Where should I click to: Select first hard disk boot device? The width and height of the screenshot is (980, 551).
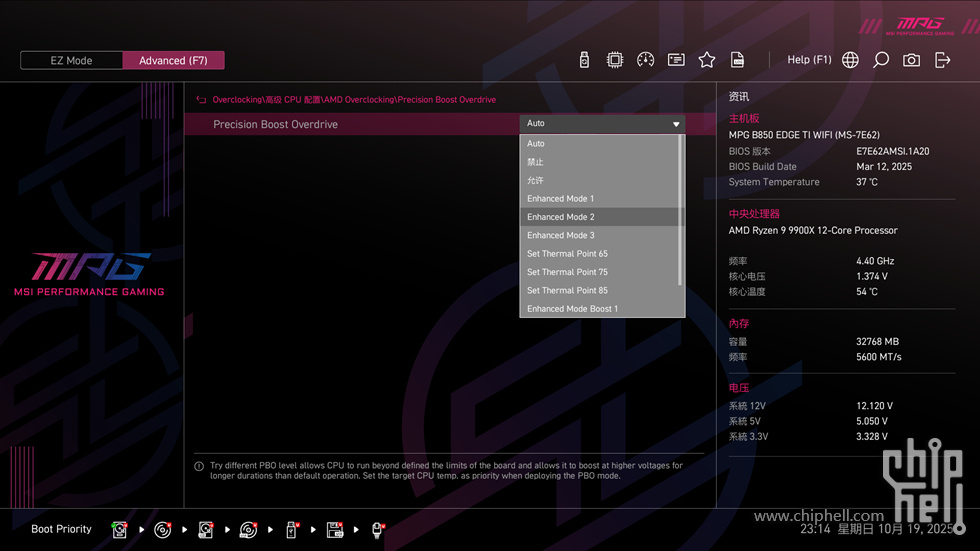[x=120, y=529]
